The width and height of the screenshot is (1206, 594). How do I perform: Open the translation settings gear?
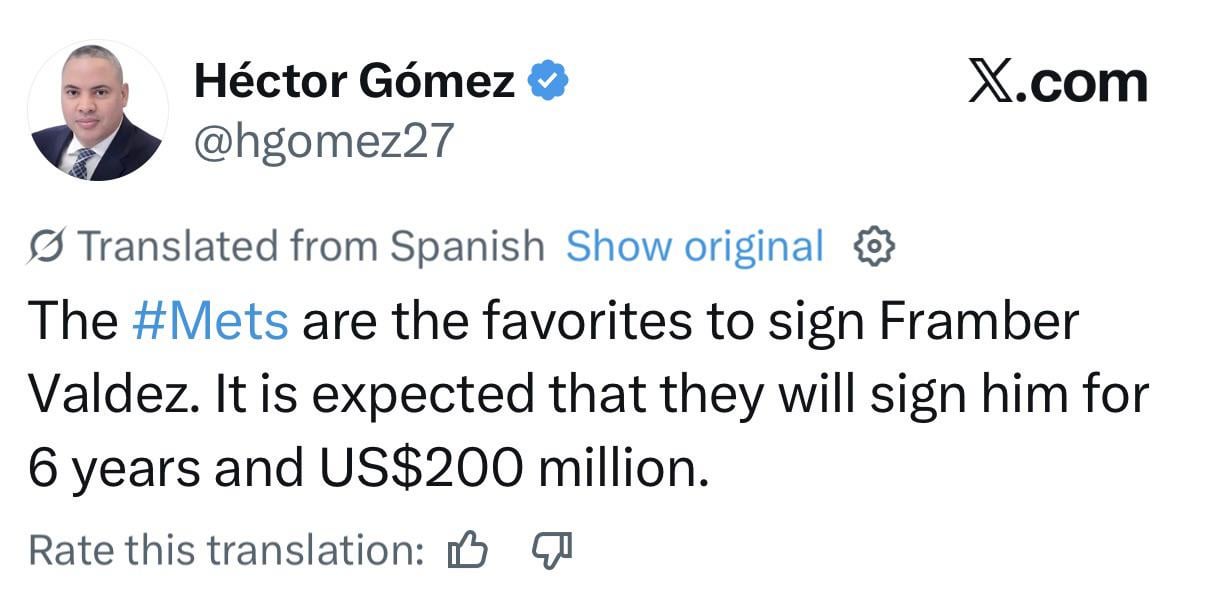click(x=874, y=245)
